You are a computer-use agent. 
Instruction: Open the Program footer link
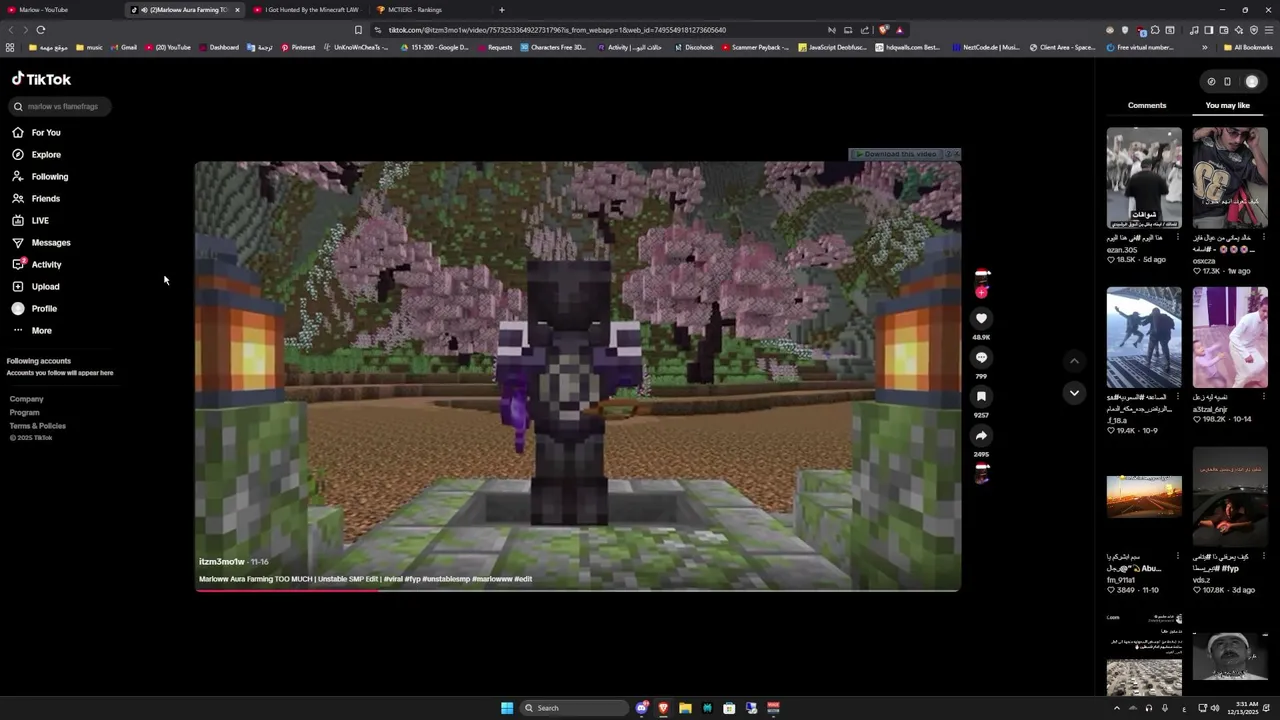pos(24,412)
